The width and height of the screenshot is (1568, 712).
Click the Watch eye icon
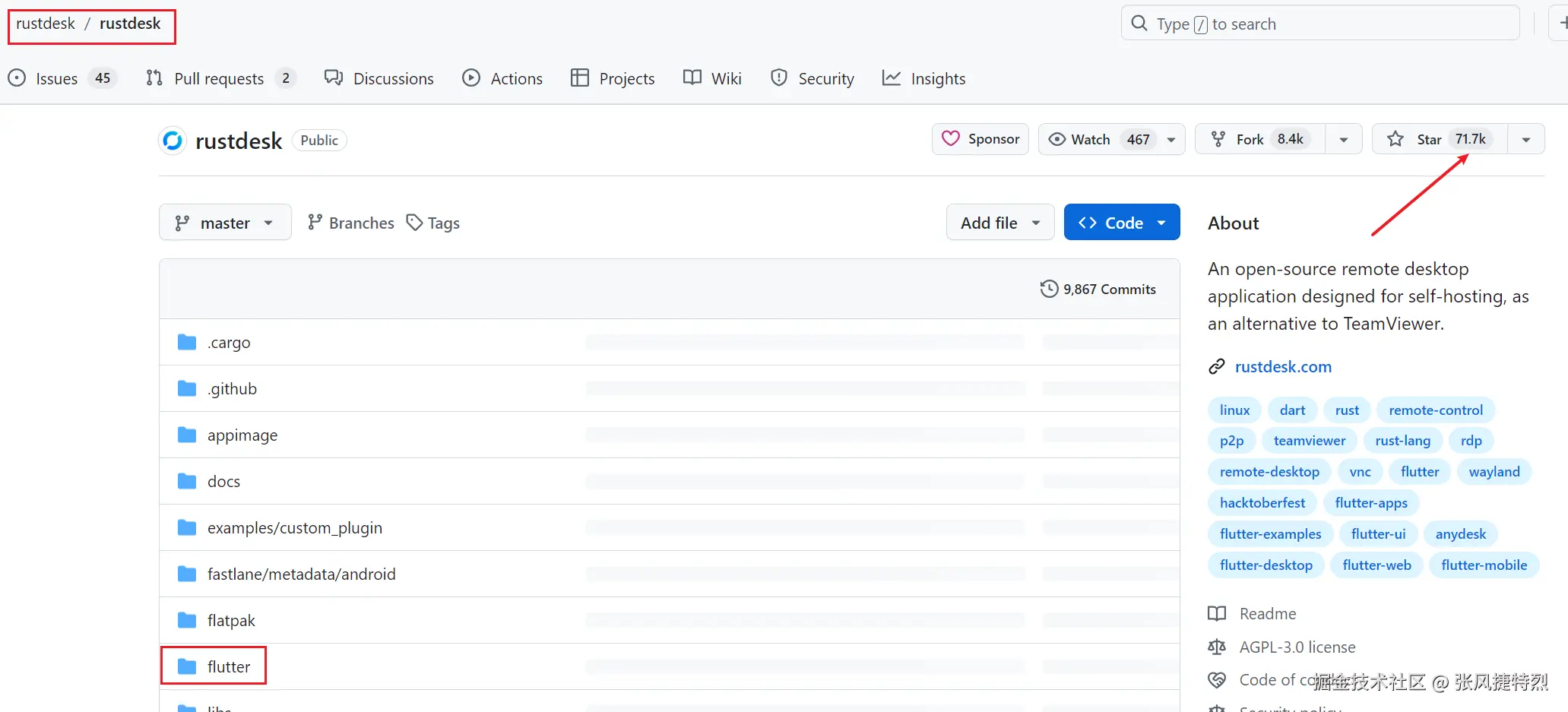coord(1057,140)
